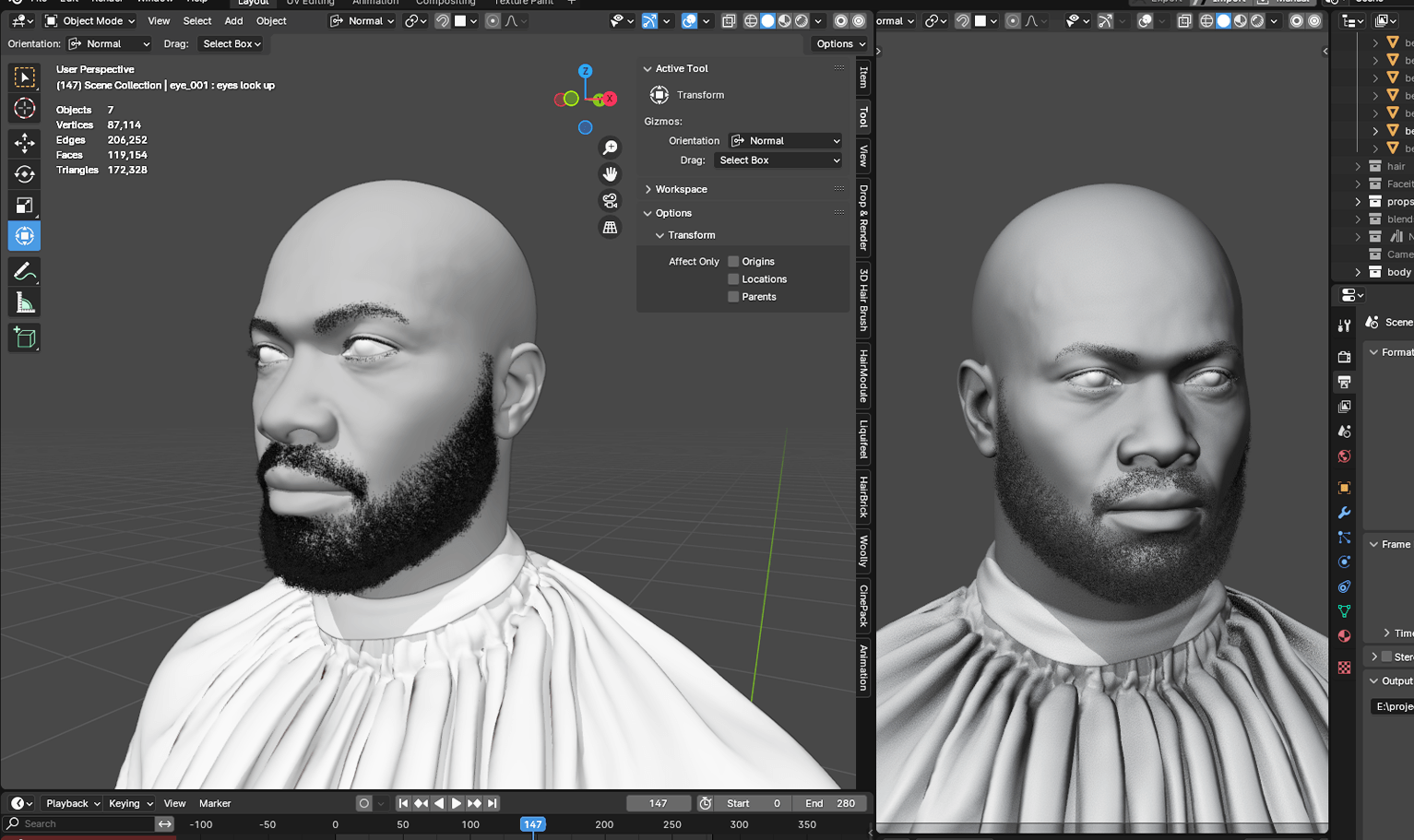Play the animation in reverse
Viewport: 1414px width, 840px height.
tap(439, 803)
